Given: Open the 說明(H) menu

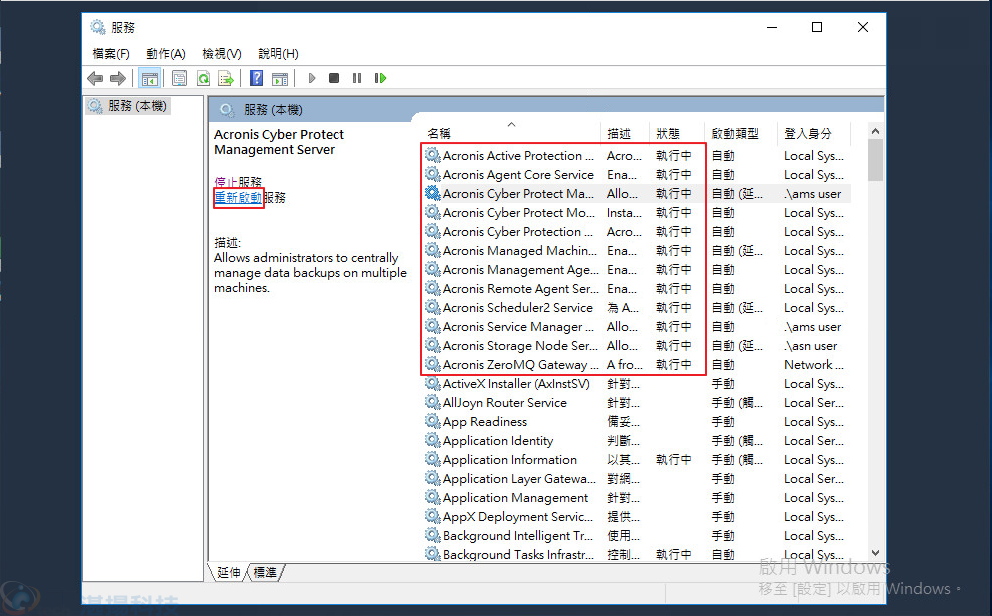Looking at the screenshot, I should point(278,54).
